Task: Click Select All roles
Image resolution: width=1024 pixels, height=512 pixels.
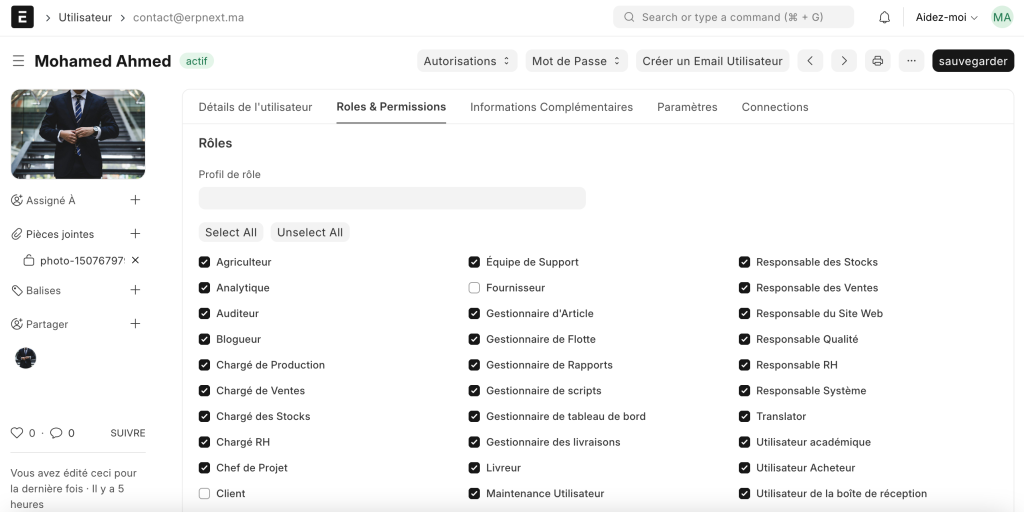Action: click(x=231, y=232)
